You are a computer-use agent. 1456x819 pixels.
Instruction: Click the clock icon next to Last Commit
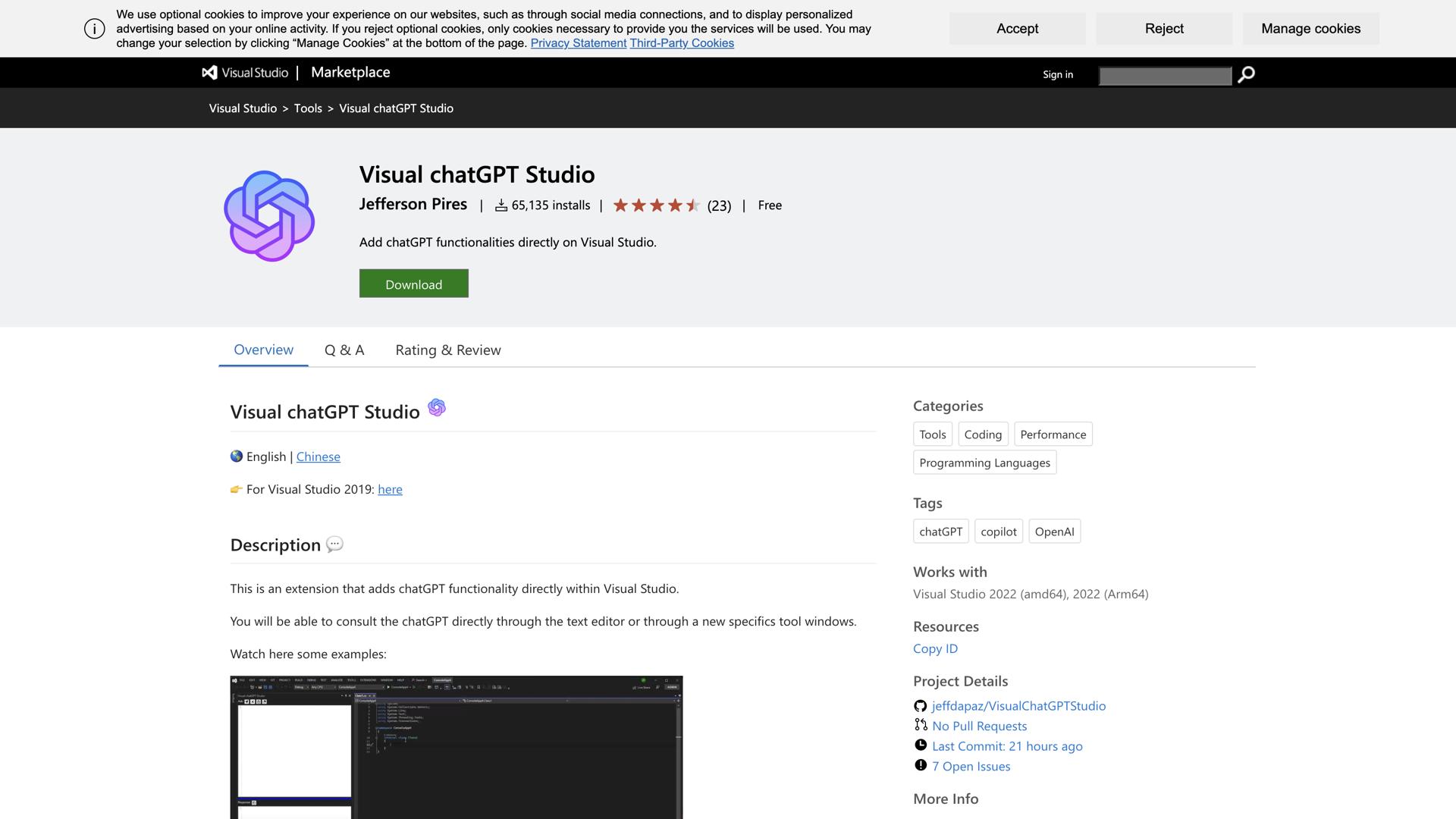point(920,745)
